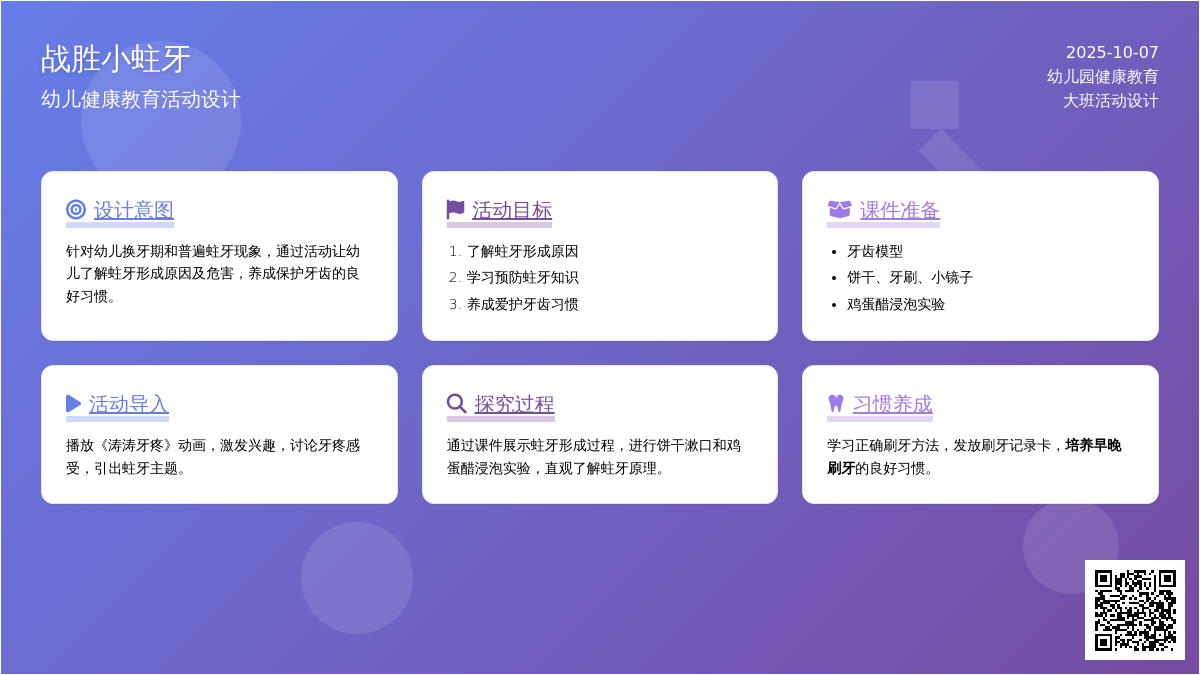
Task: Select the 习惯养成 heading
Action: click(x=892, y=404)
